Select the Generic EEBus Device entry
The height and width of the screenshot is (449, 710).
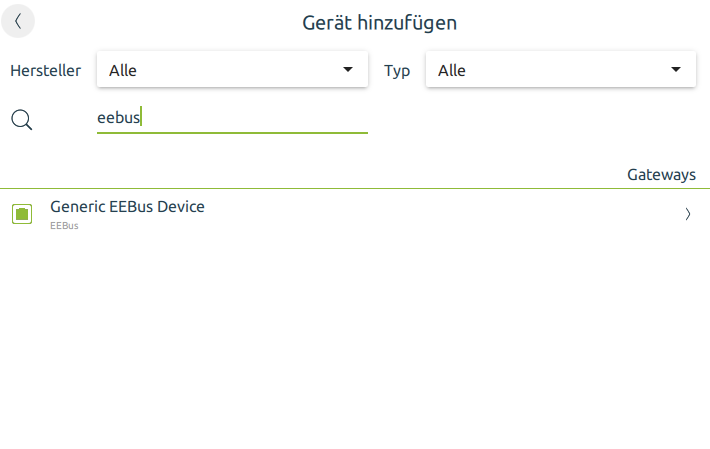(x=127, y=207)
